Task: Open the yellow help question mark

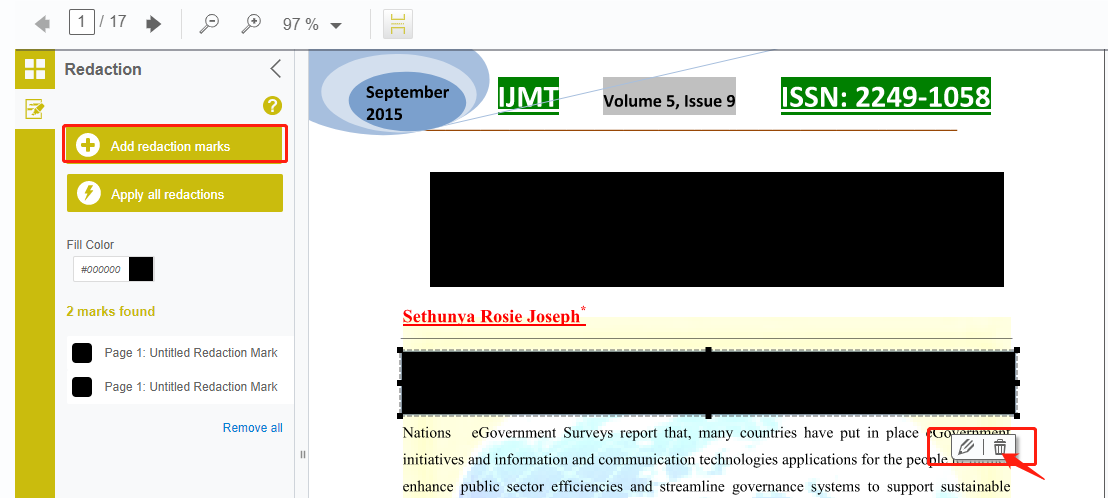Action: coord(272,106)
